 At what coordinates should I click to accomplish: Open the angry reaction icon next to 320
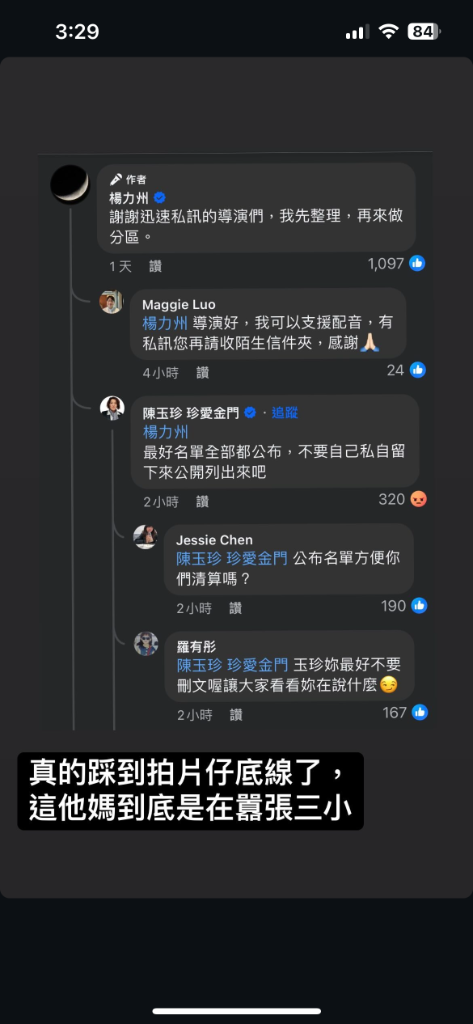[x=418, y=500]
